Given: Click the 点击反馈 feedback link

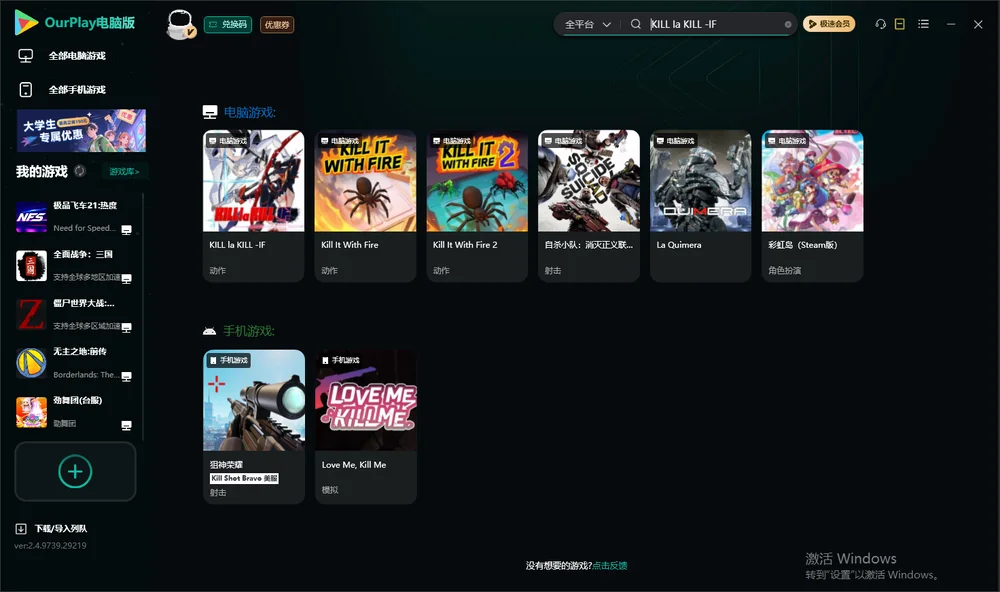Looking at the screenshot, I should tap(610, 566).
